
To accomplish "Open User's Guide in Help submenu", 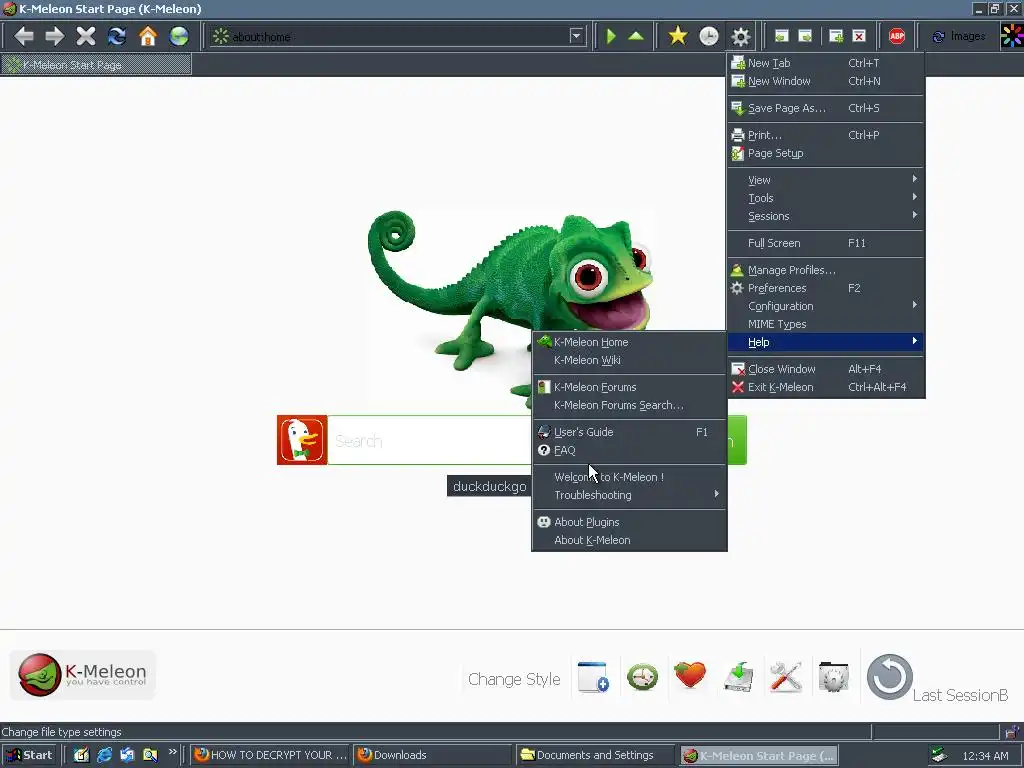I will [630, 432].
